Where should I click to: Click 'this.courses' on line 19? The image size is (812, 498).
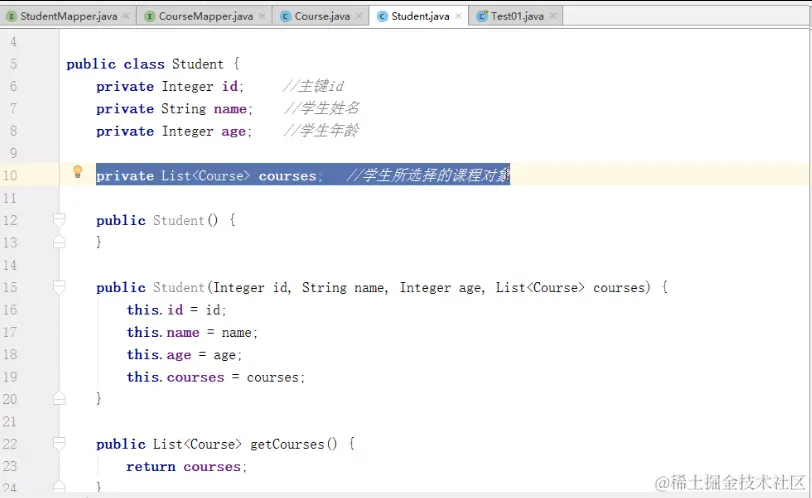coord(176,377)
